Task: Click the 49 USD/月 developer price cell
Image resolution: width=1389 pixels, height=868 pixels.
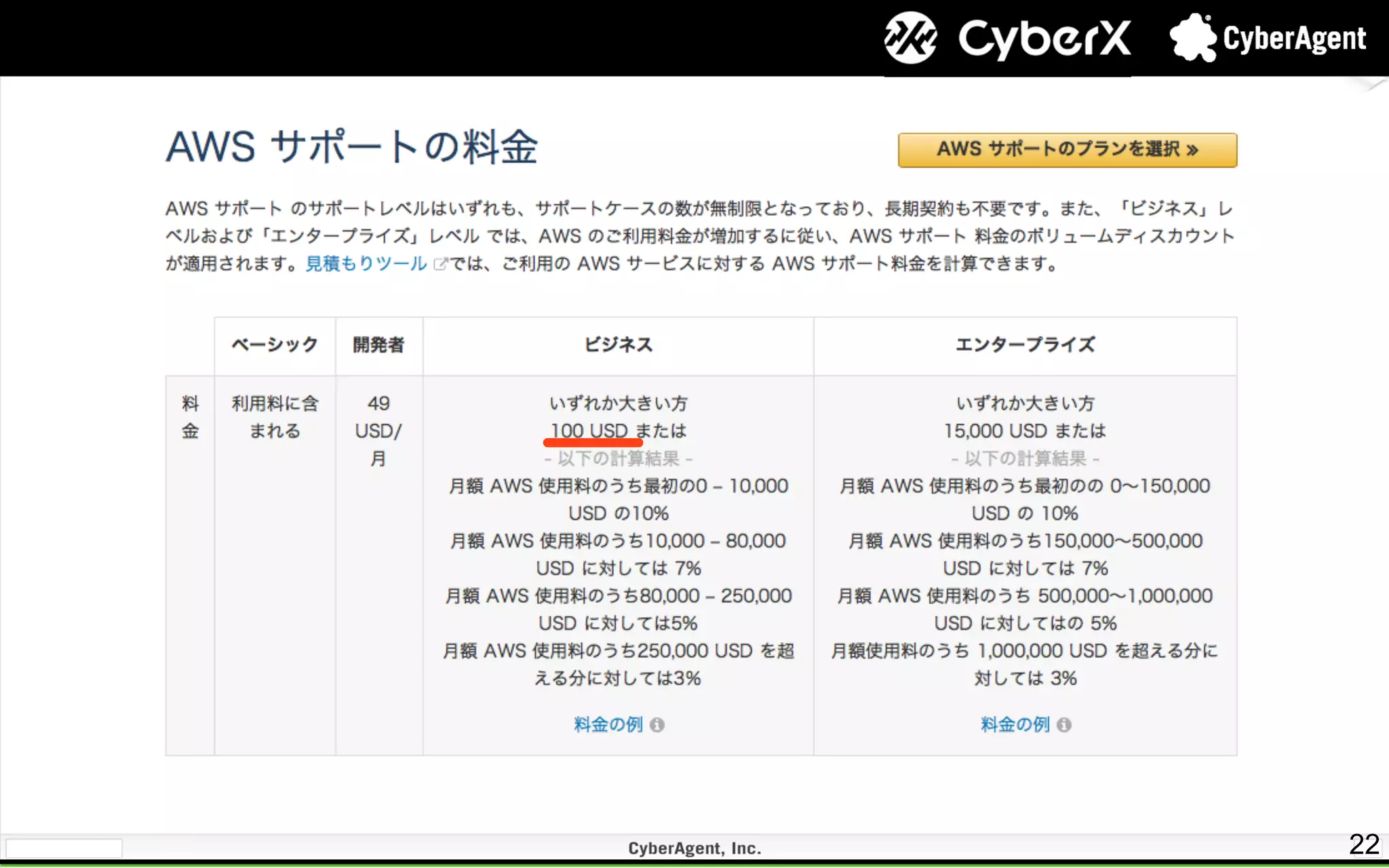Action: pos(378,431)
